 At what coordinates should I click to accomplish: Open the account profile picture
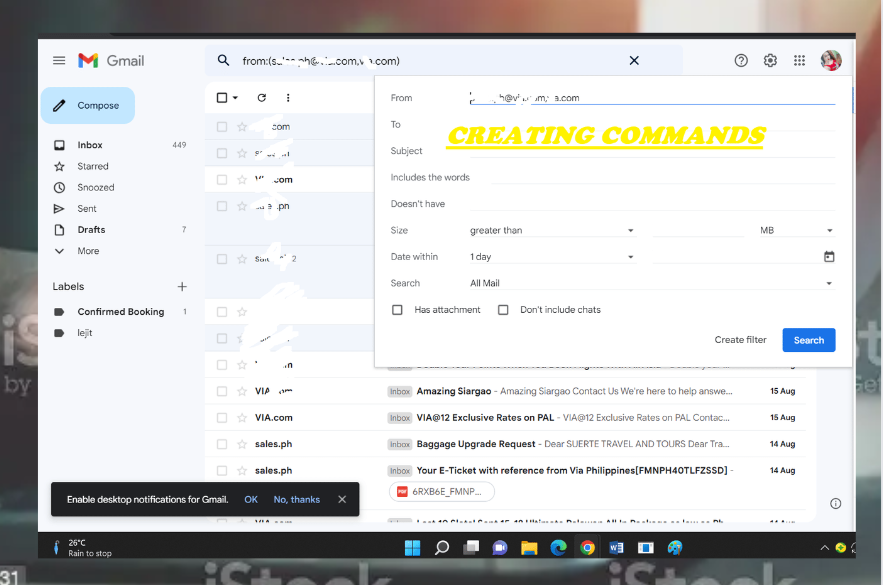(831, 60)
